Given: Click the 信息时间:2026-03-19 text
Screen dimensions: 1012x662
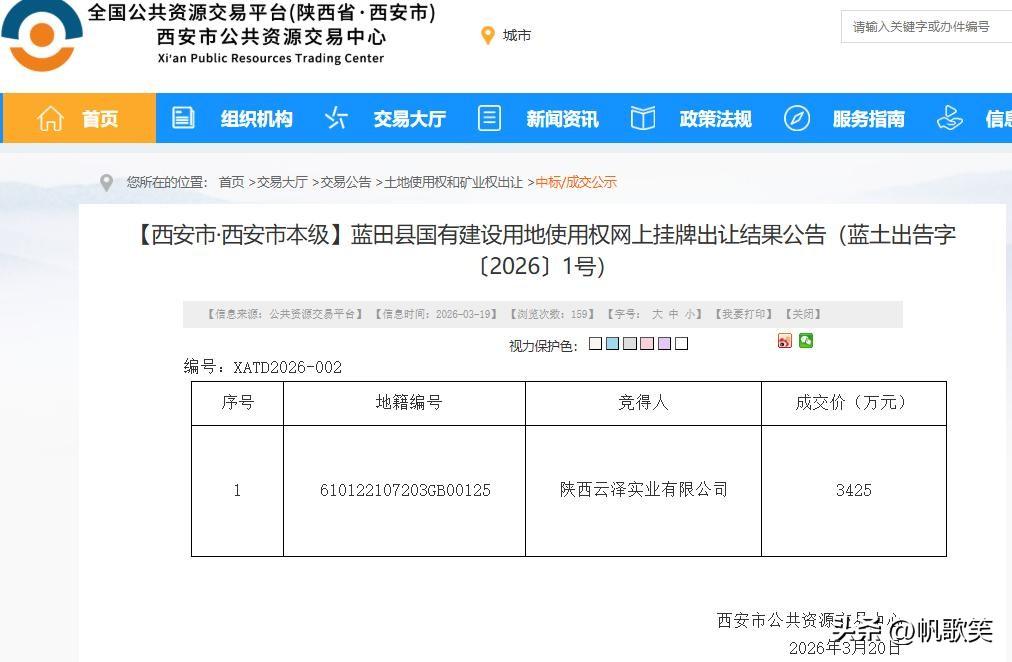Looking at the screenshot, I should coord(436,314).
